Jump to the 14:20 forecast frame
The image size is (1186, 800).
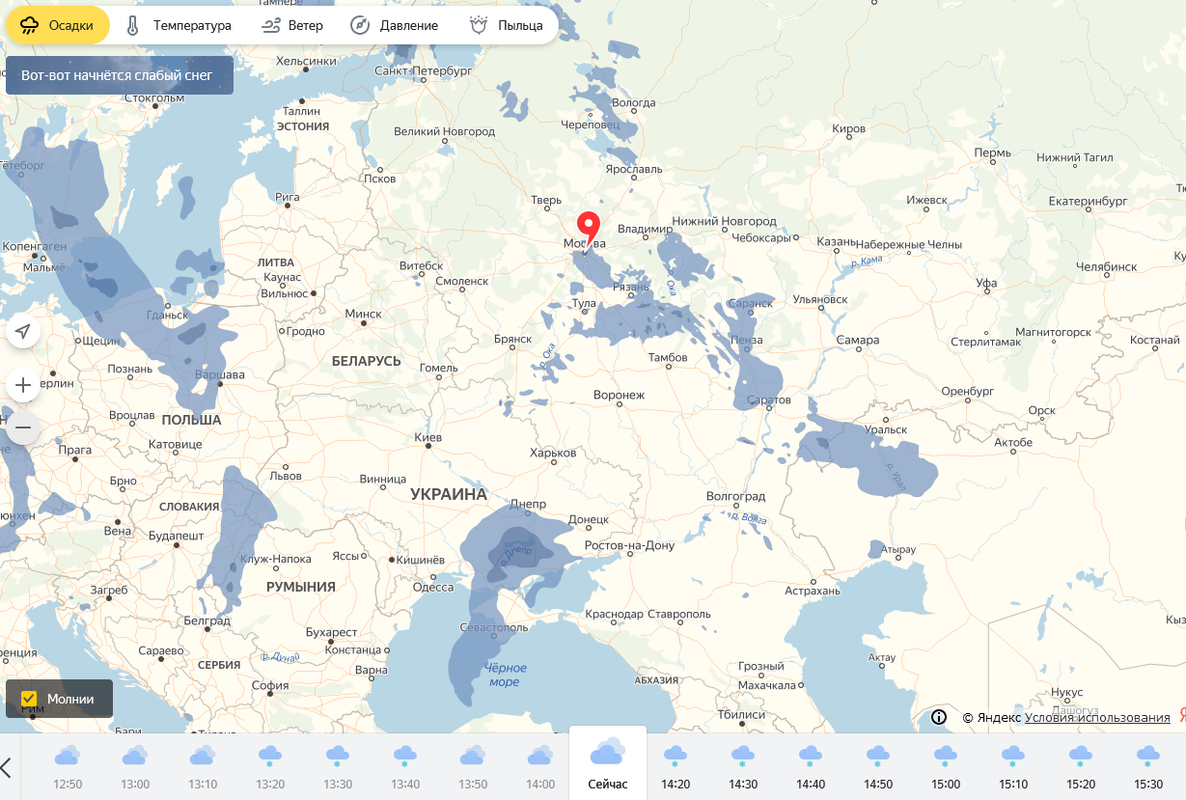[x=675, y=767]
